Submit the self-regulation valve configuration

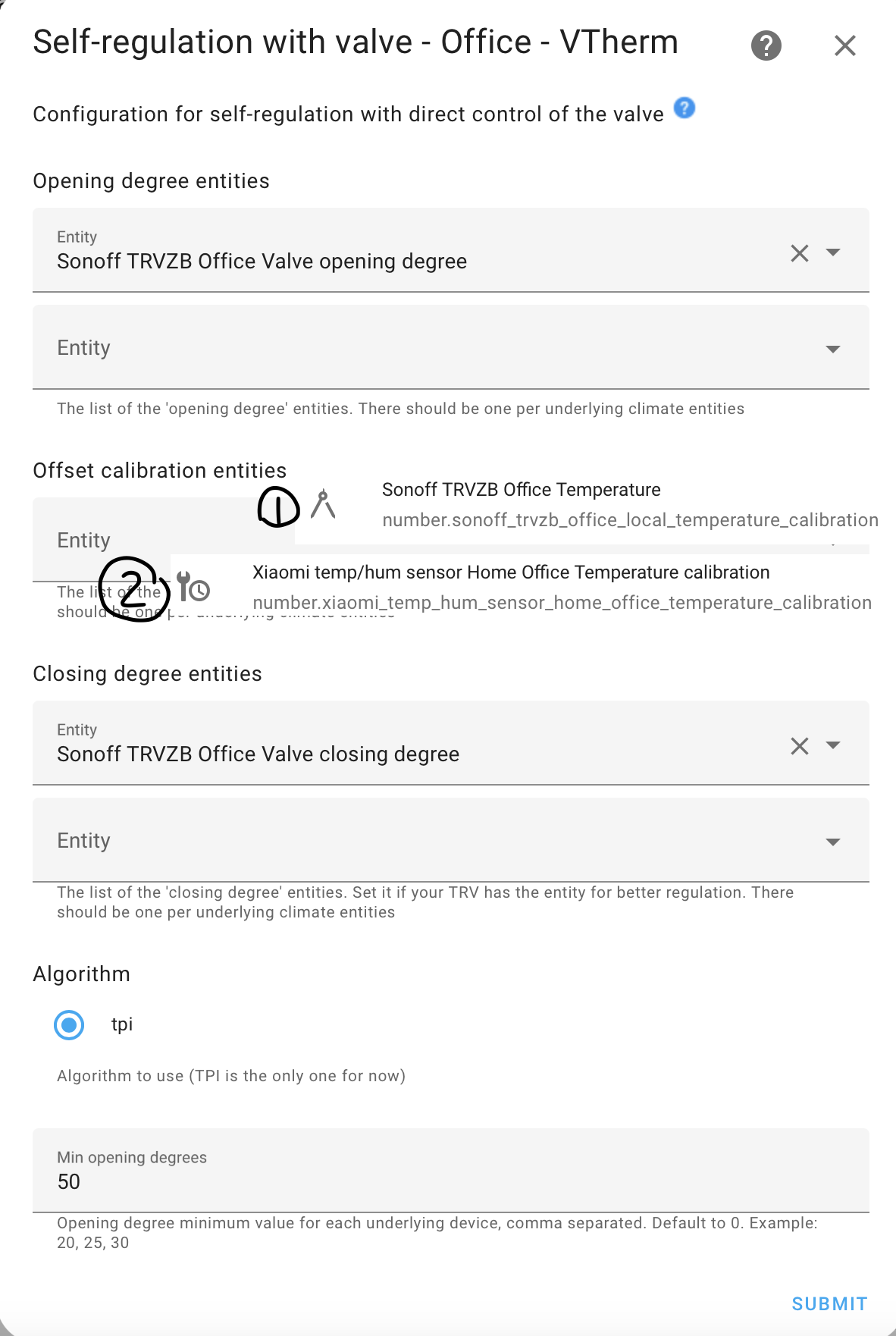coord(829,1303)
